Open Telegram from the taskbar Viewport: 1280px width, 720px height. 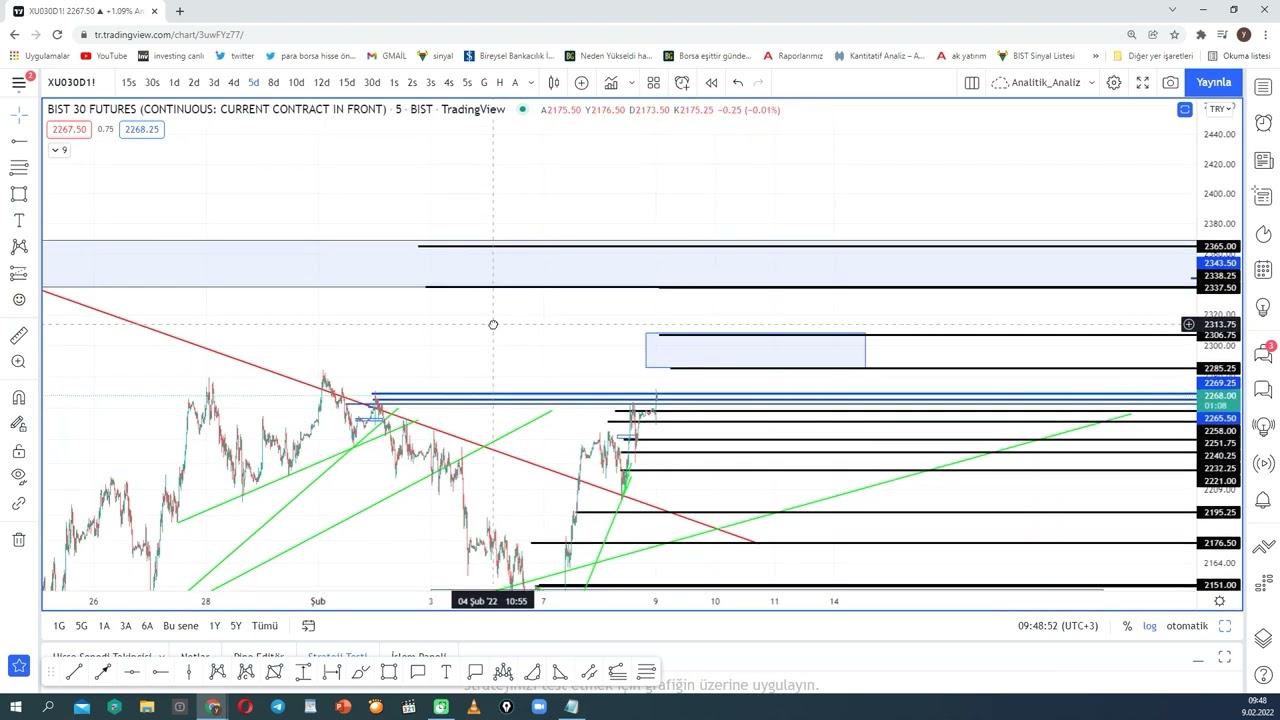pyautogui.click(x=278, y=707)
